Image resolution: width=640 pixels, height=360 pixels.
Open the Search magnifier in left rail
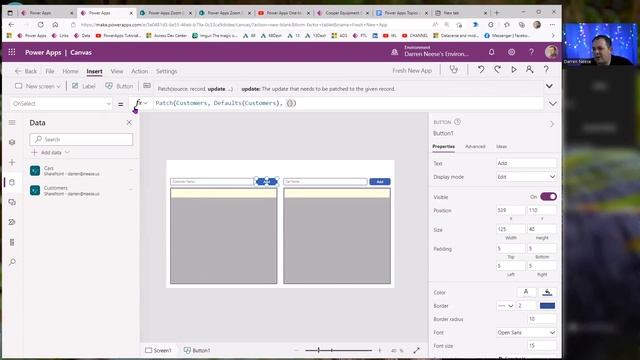tap(12, 262)
